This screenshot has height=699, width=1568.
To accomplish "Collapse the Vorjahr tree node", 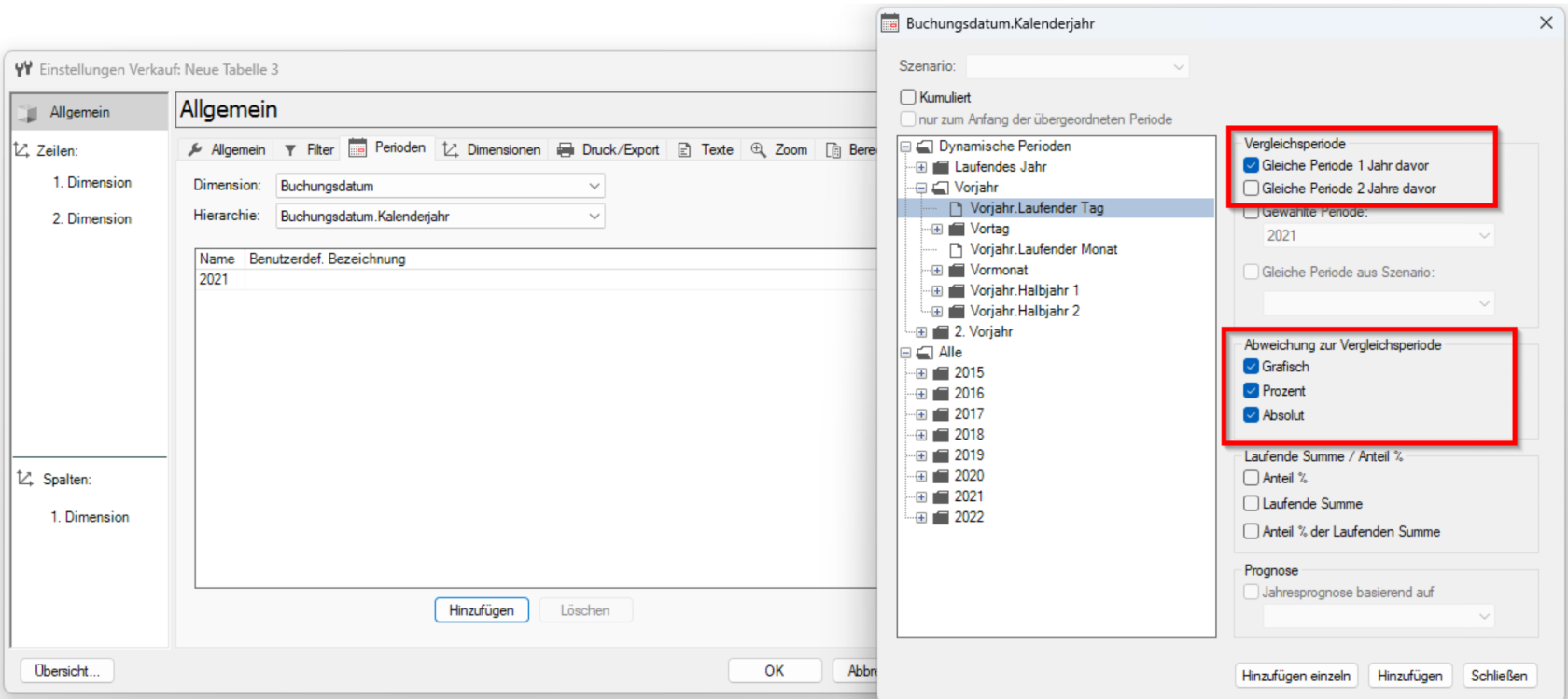I will point(921,188).
